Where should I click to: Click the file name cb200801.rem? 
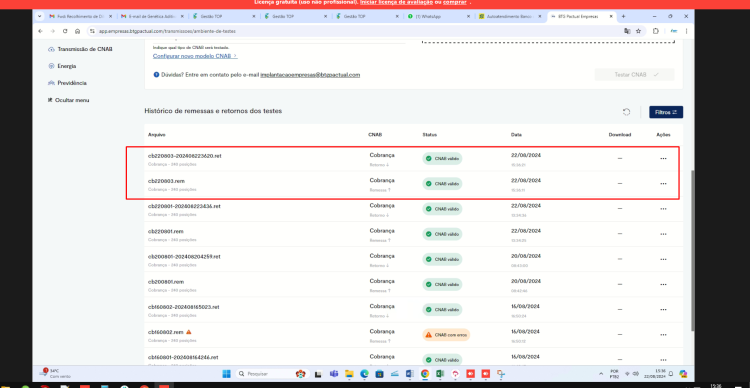[166, 282]
